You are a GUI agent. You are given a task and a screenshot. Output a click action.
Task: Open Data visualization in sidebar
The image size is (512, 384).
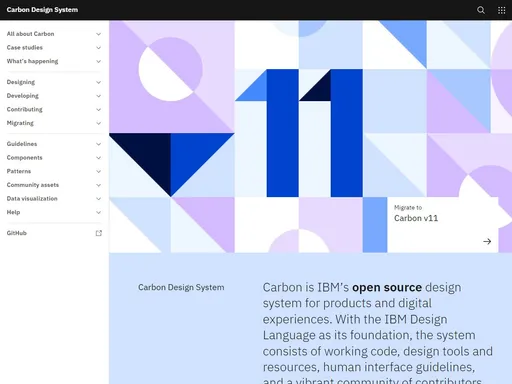(54, 199)
